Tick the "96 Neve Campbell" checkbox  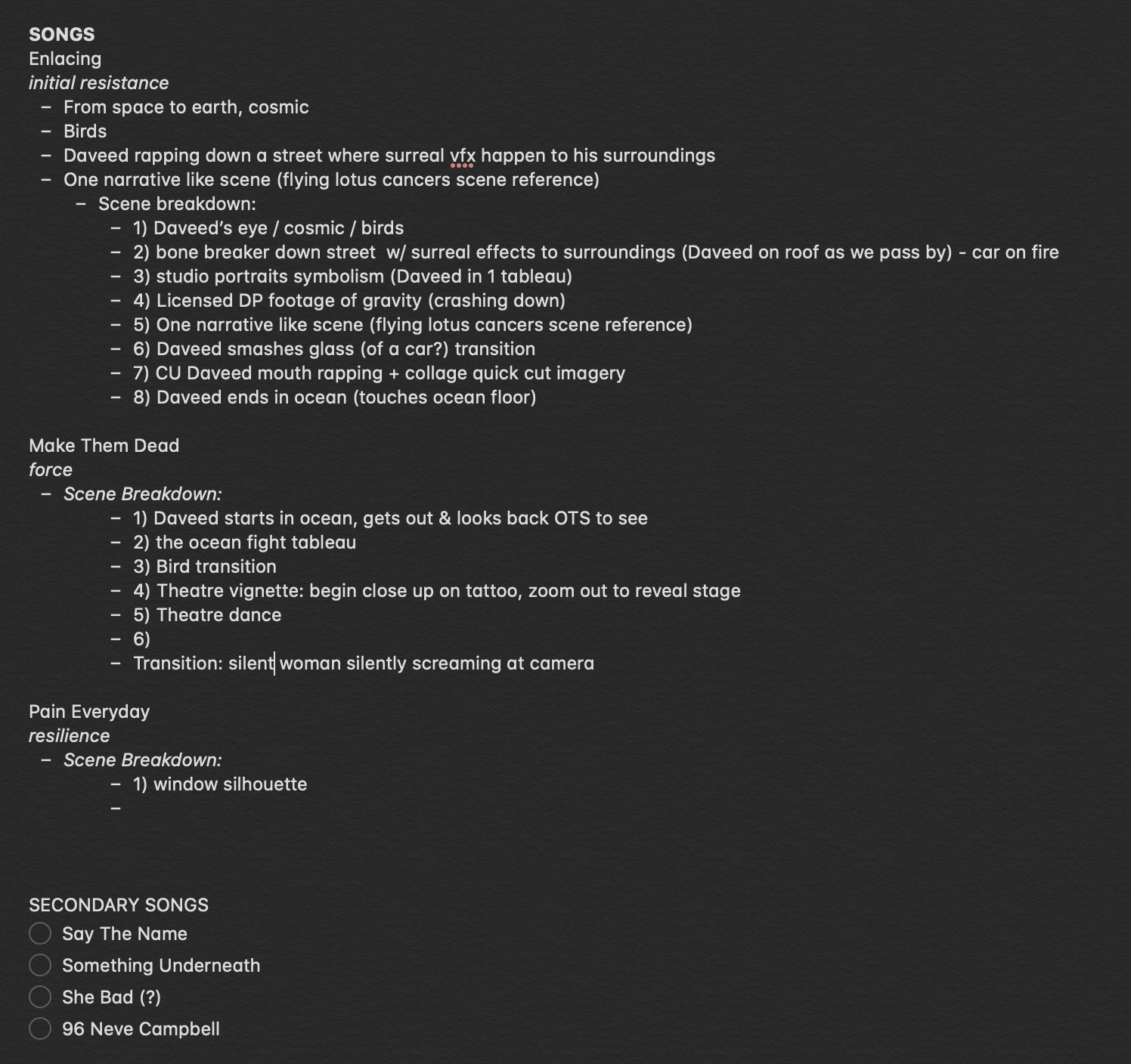pos(40,1028)
